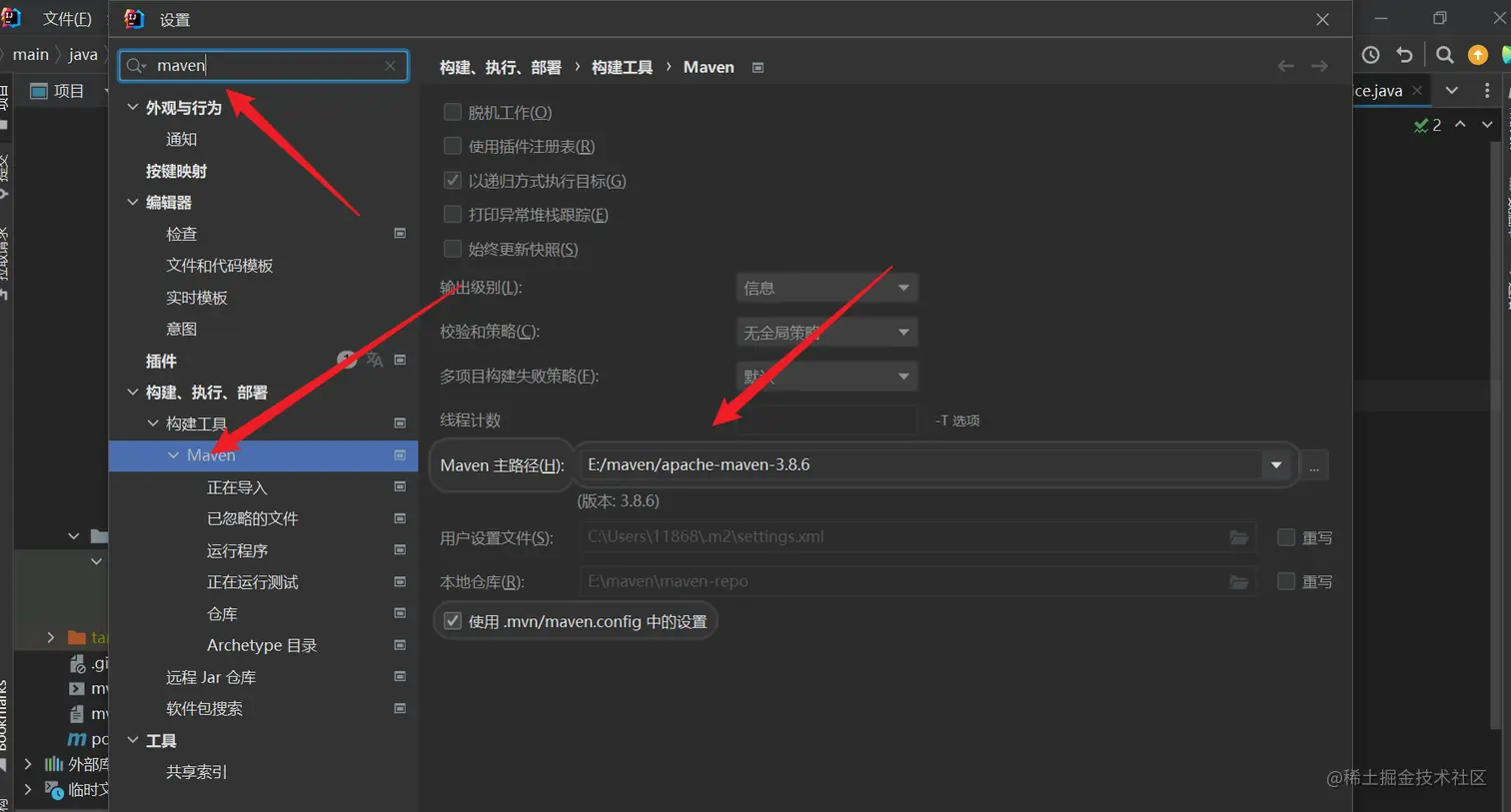Uncheck 使用 .mvn/maven.config 中的设置

point(453,621)
